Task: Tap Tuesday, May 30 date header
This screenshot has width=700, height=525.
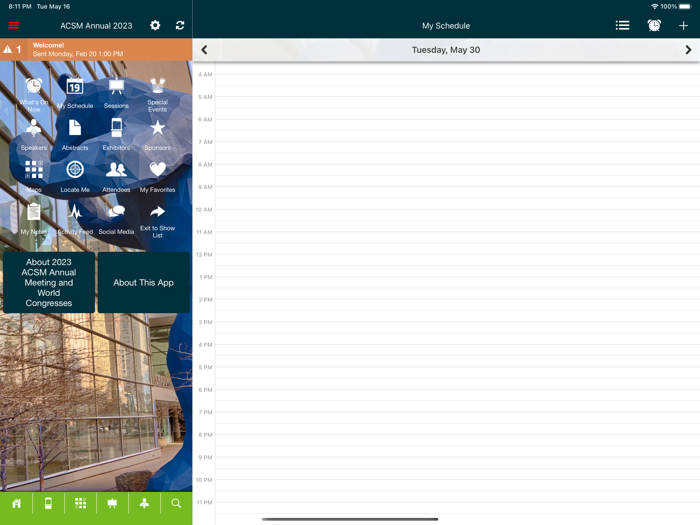Action: 446,50
